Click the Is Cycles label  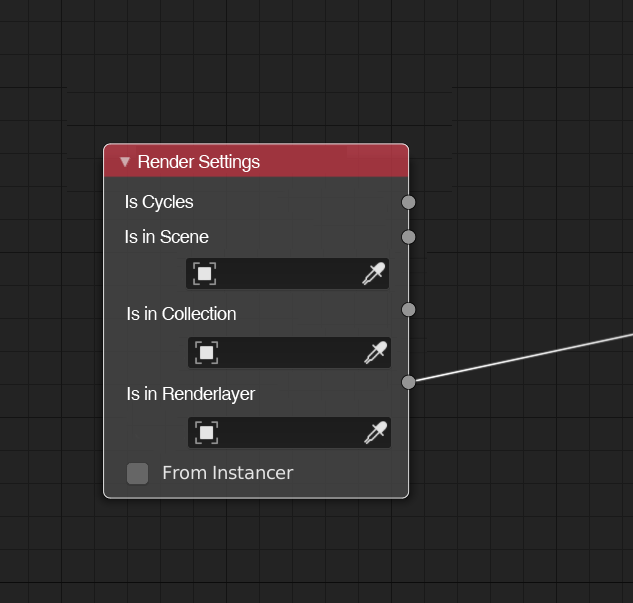pyautogui.click(x=159, y=202)
